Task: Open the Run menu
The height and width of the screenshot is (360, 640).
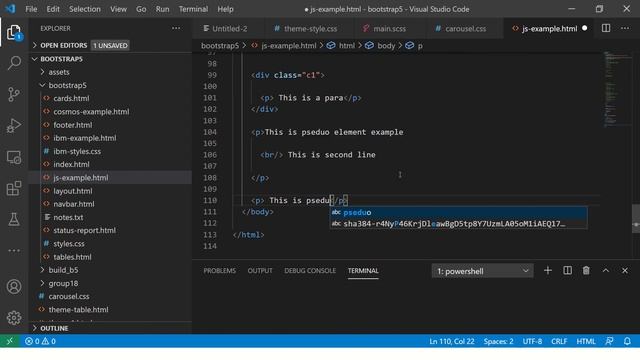Action: coord(162,9)
